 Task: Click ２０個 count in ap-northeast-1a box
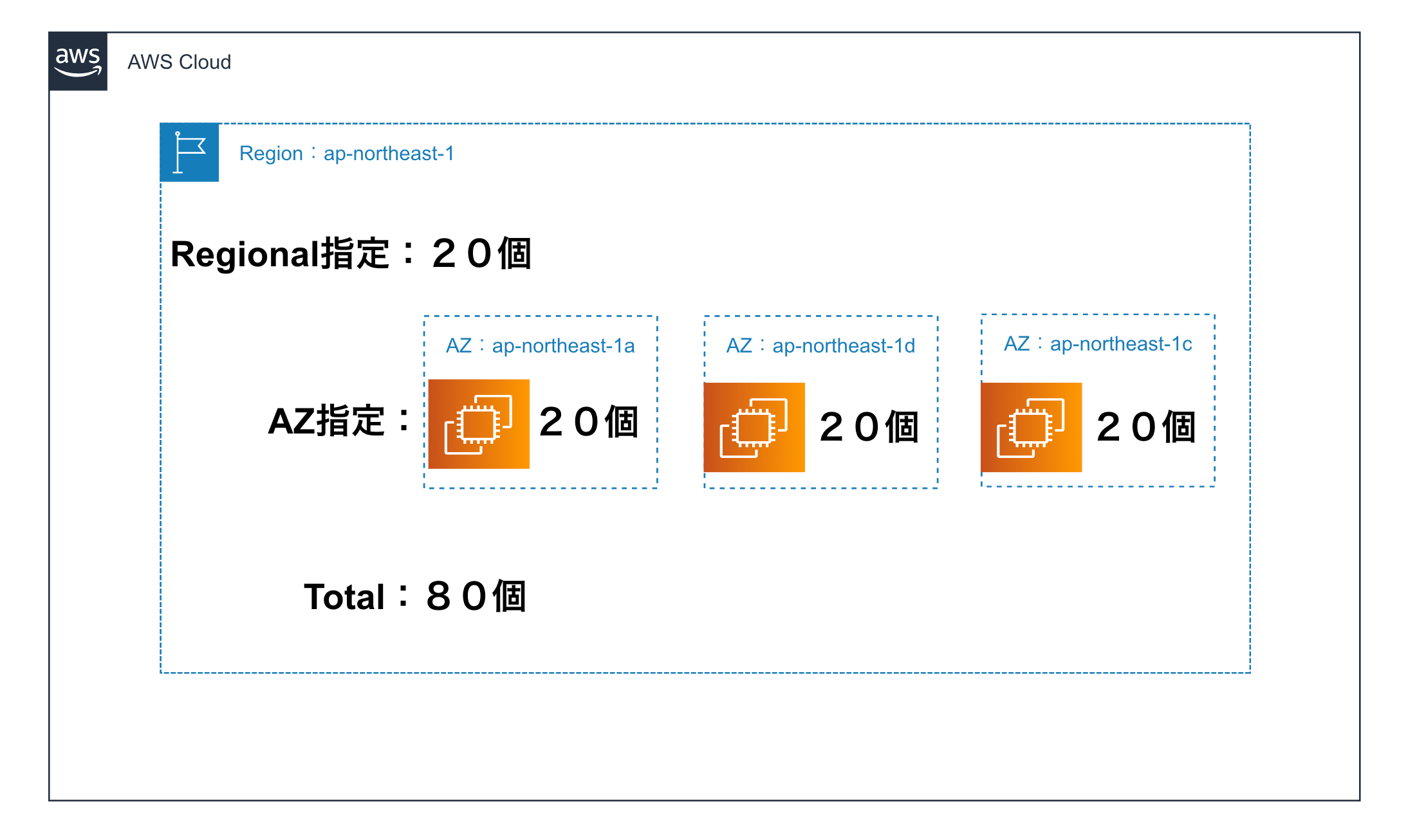(588, 423)
